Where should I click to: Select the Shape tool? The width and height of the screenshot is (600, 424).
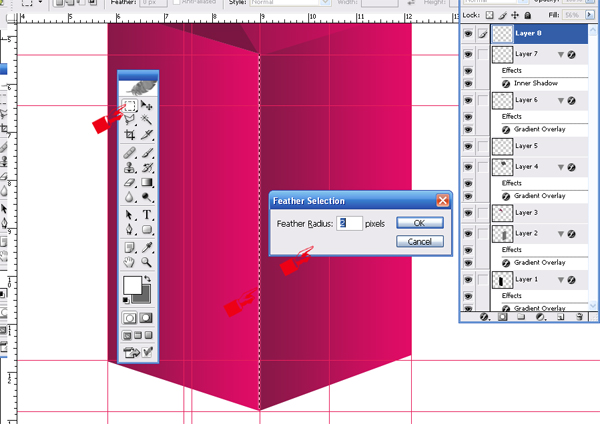click(x=147, y=230)
